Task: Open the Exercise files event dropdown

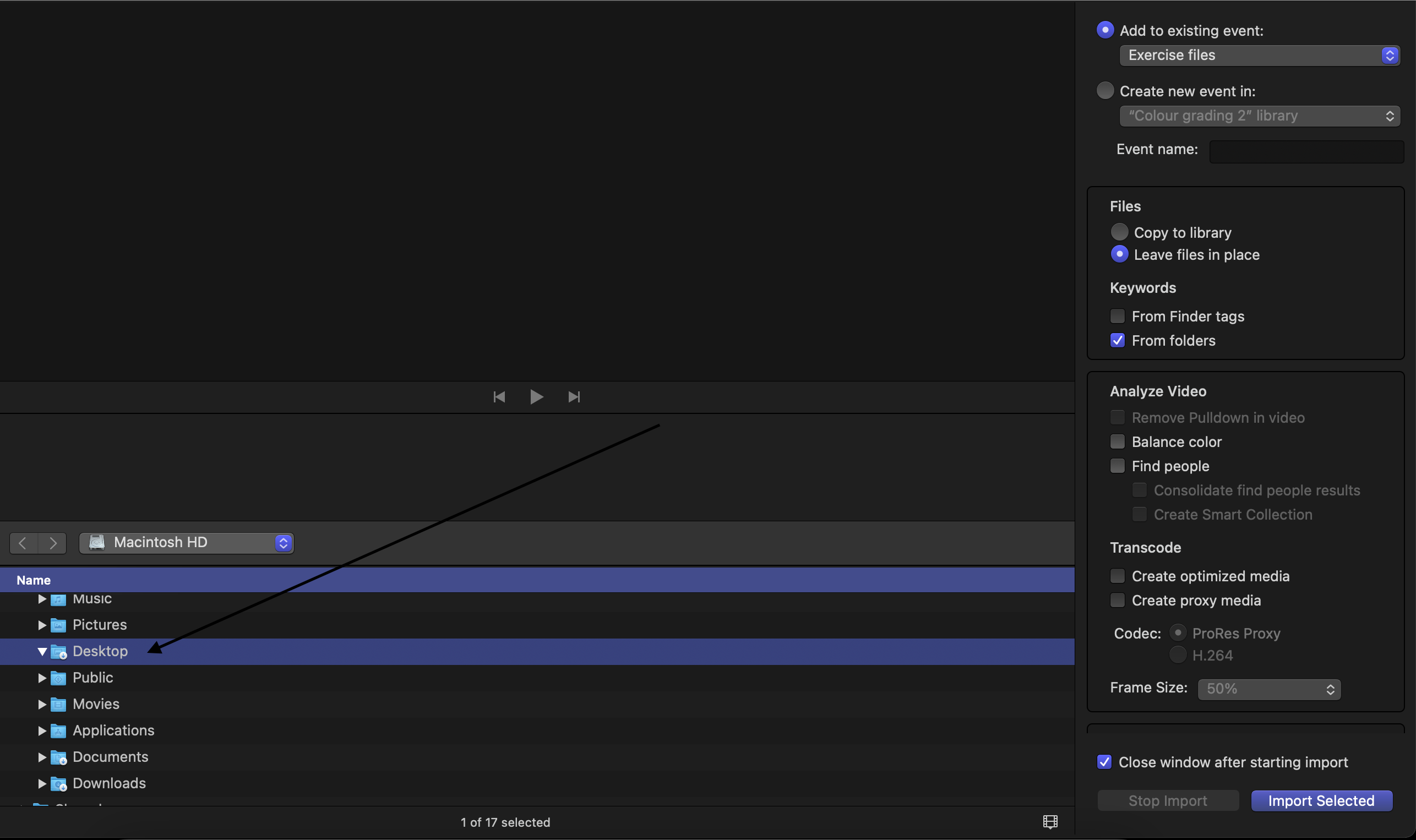Action: [x=1259, y=56]
